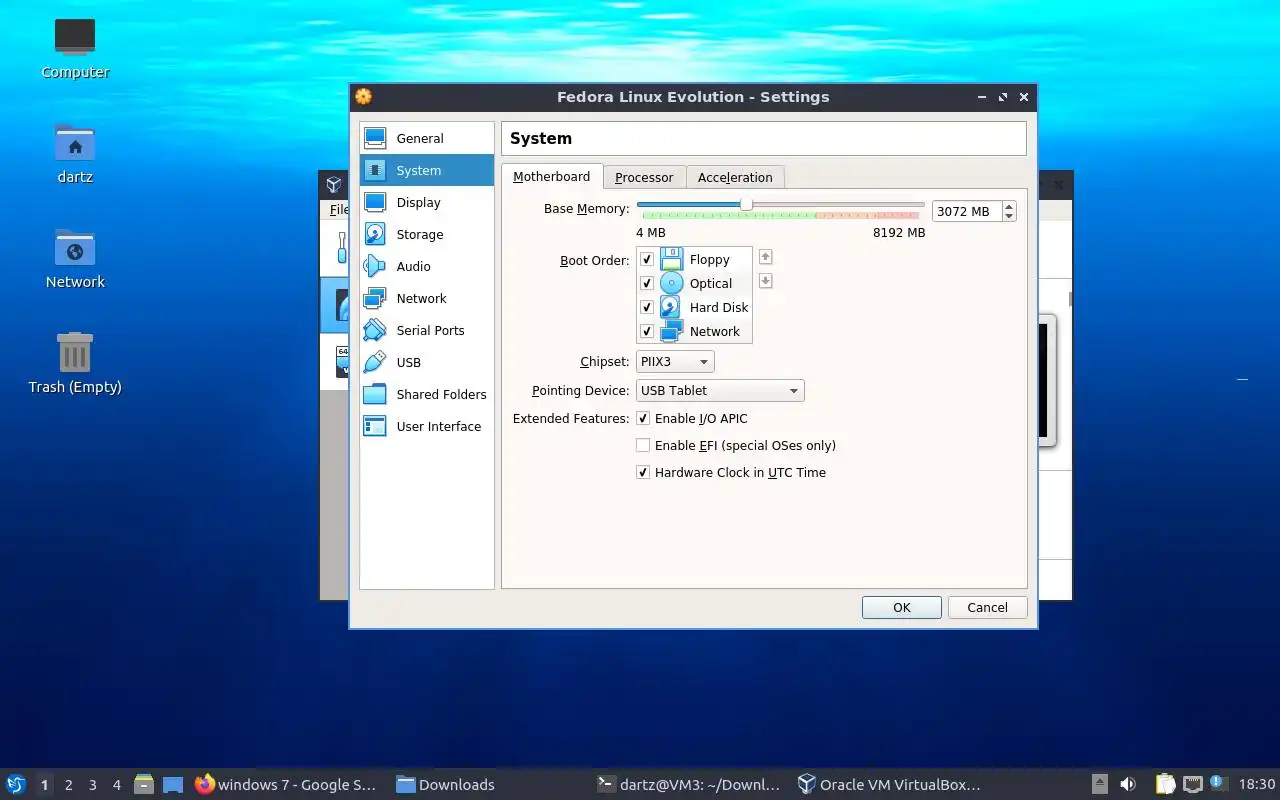Screen dimensions: 1280x800
Task: Edit the 3072 MB memory field
Action: (966, 211)
